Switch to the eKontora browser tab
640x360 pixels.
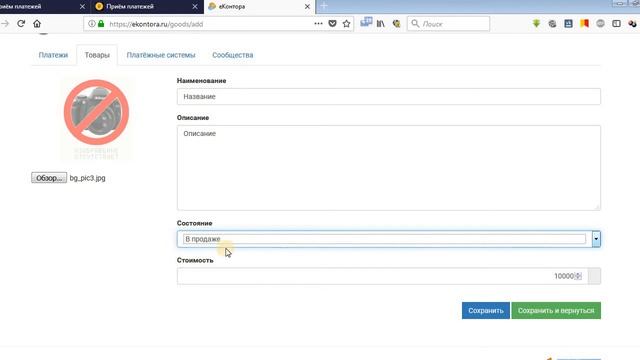260,7
